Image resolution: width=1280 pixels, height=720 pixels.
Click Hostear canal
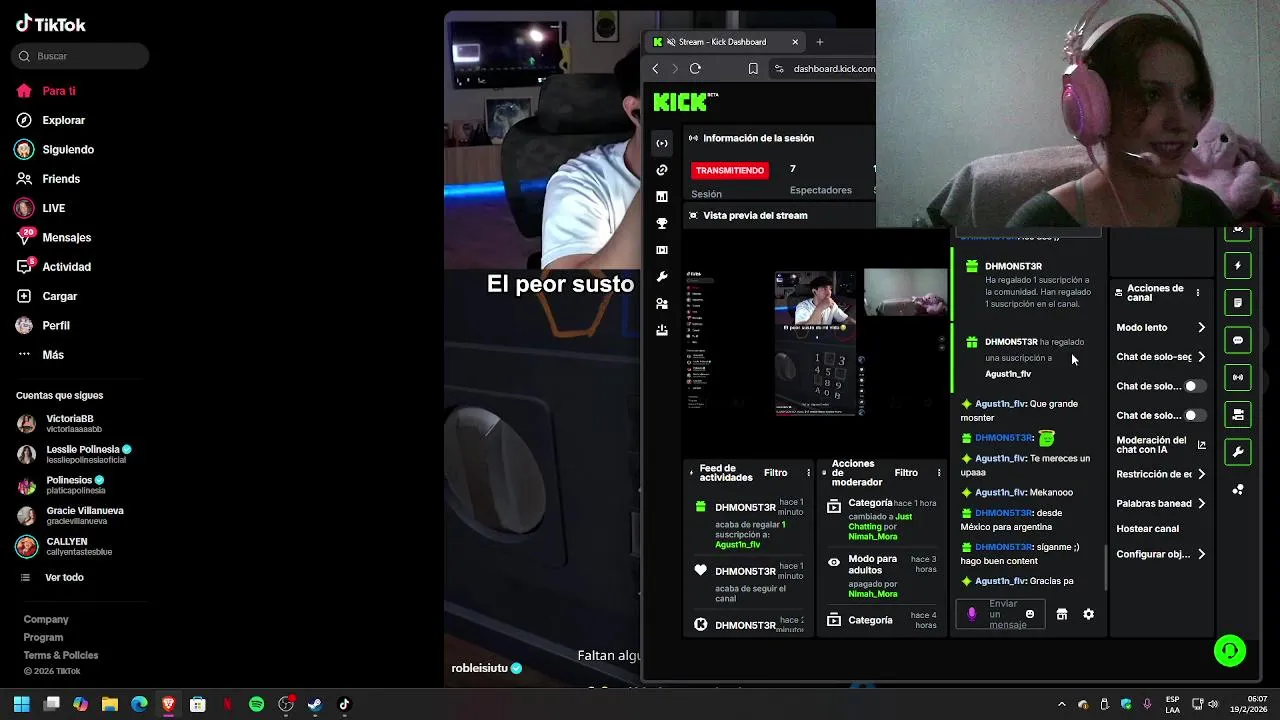click(1147, 528)
